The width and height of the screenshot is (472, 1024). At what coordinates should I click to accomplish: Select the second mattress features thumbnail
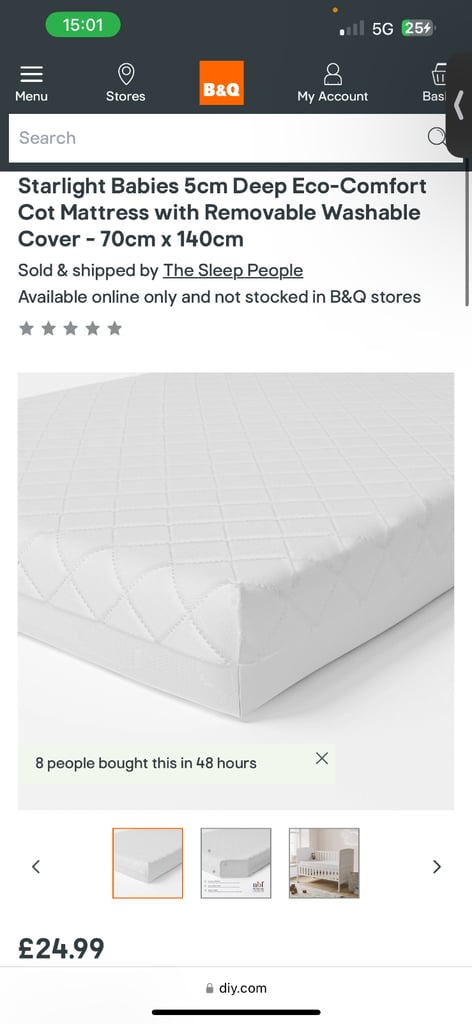236,863
